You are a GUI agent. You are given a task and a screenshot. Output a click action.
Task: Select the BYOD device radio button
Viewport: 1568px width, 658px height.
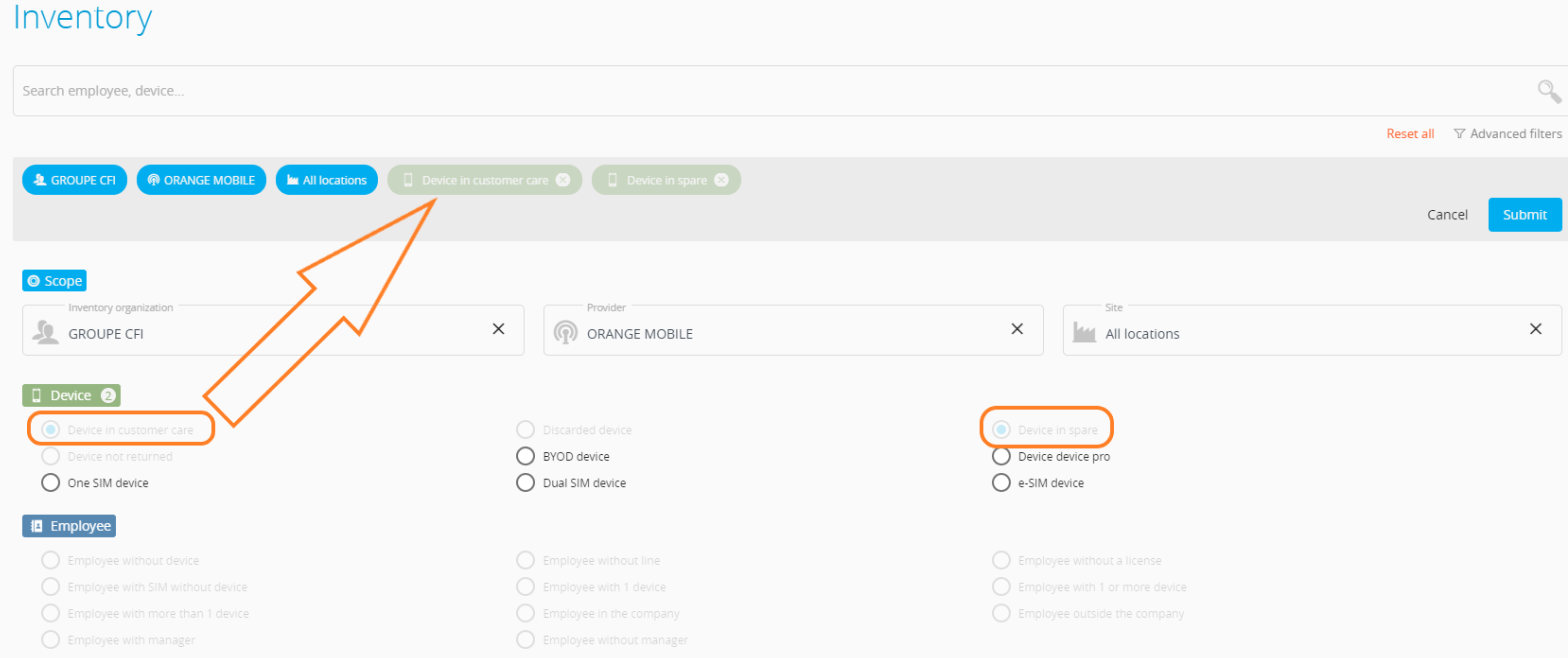tap(525, 457)
